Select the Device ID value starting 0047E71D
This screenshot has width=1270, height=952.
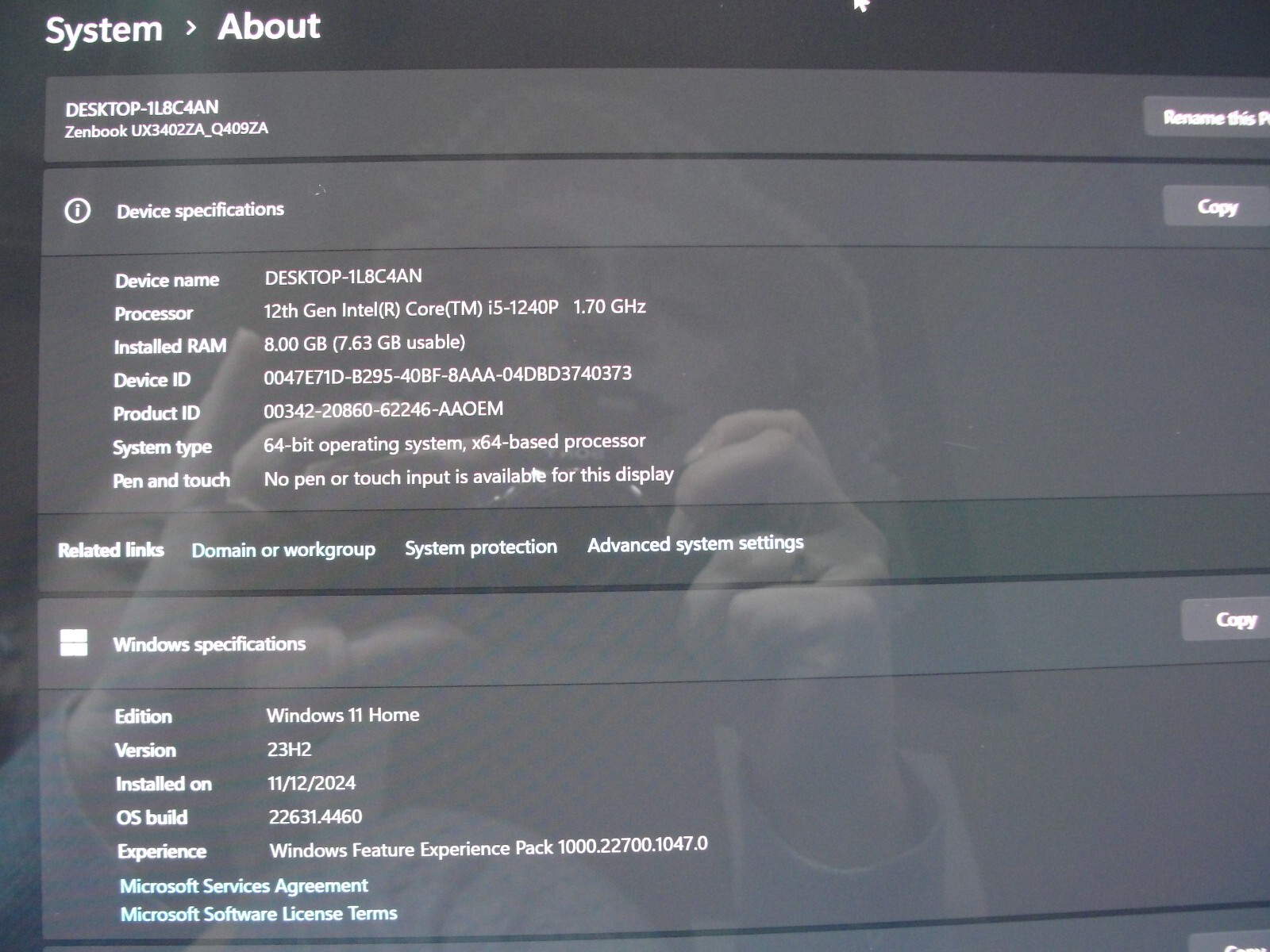tap(448, 375)
